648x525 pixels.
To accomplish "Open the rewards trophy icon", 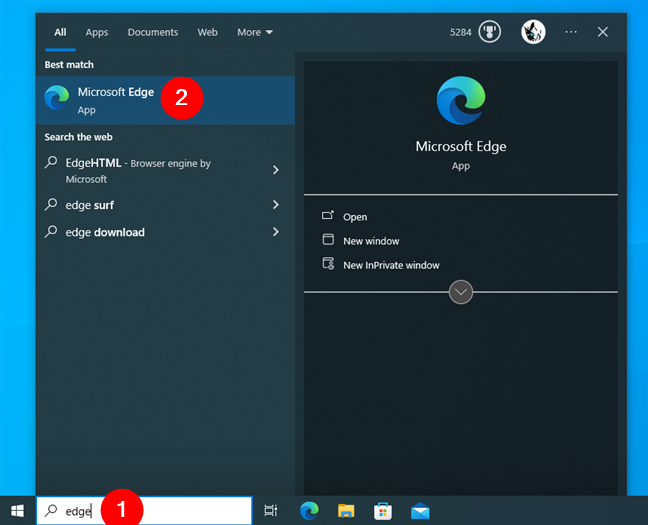I will 490,32.
